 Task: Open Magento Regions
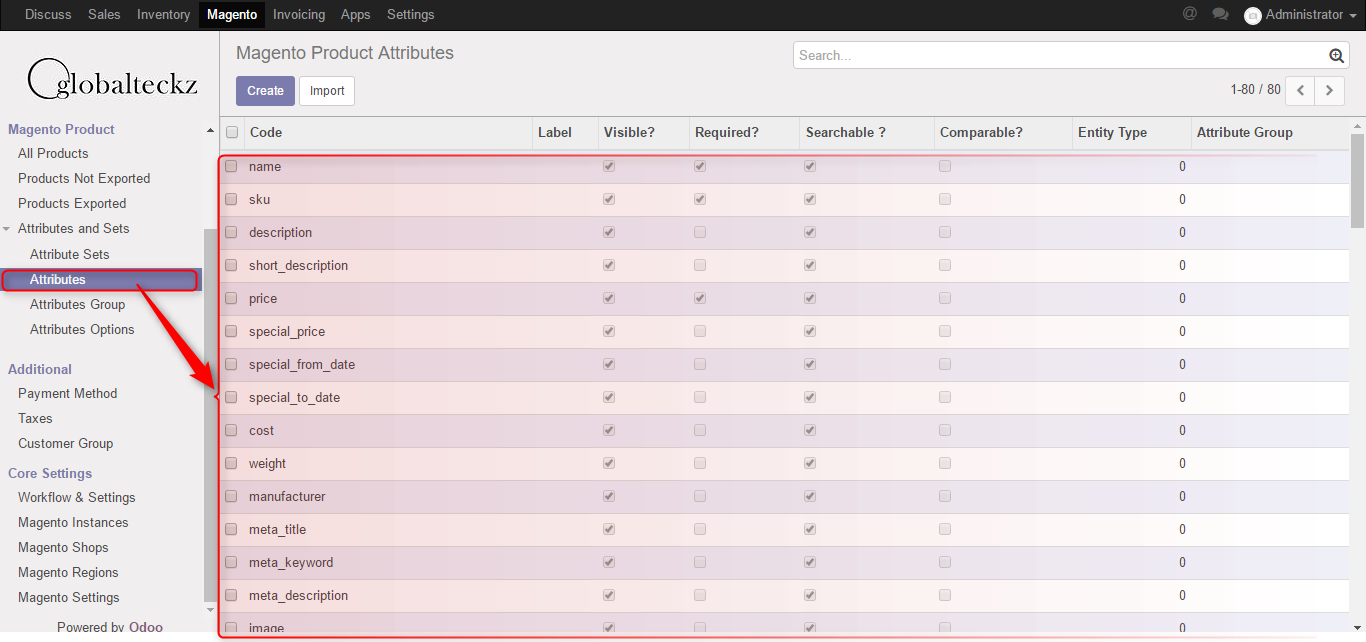(68, 573)
